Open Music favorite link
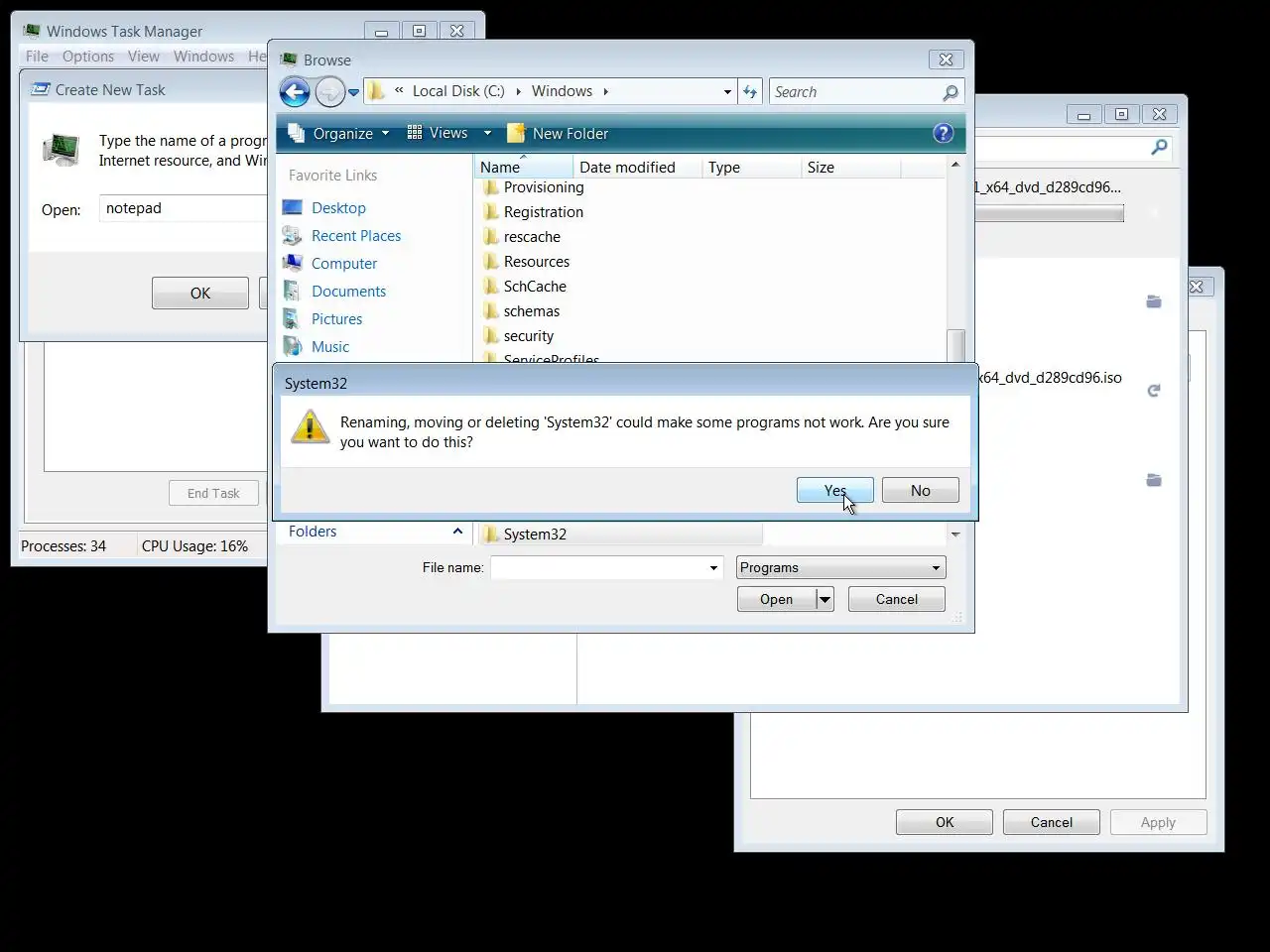The width and height of the screenshot is (1270, 952). [330, 347]
